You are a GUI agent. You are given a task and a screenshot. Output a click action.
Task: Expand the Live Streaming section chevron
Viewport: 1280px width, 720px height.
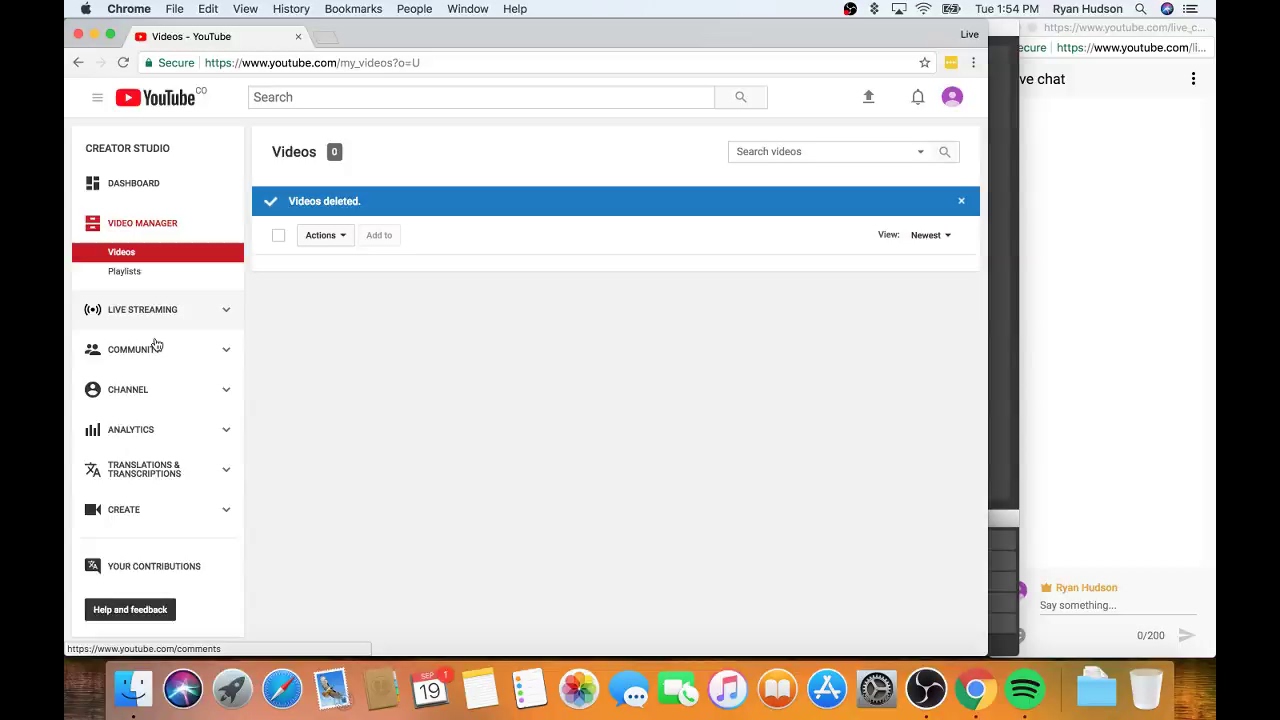click(x=226, y=309)
